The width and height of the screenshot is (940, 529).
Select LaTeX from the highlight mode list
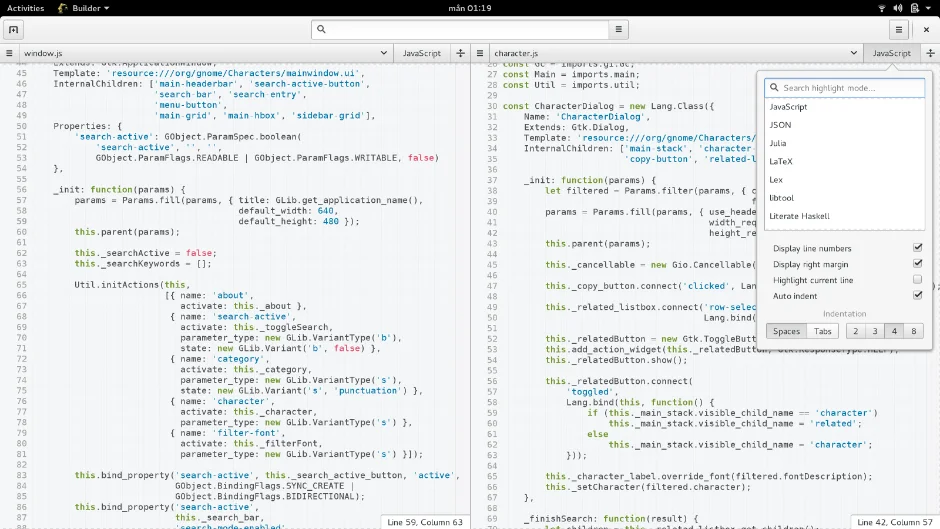pos(781,161)
